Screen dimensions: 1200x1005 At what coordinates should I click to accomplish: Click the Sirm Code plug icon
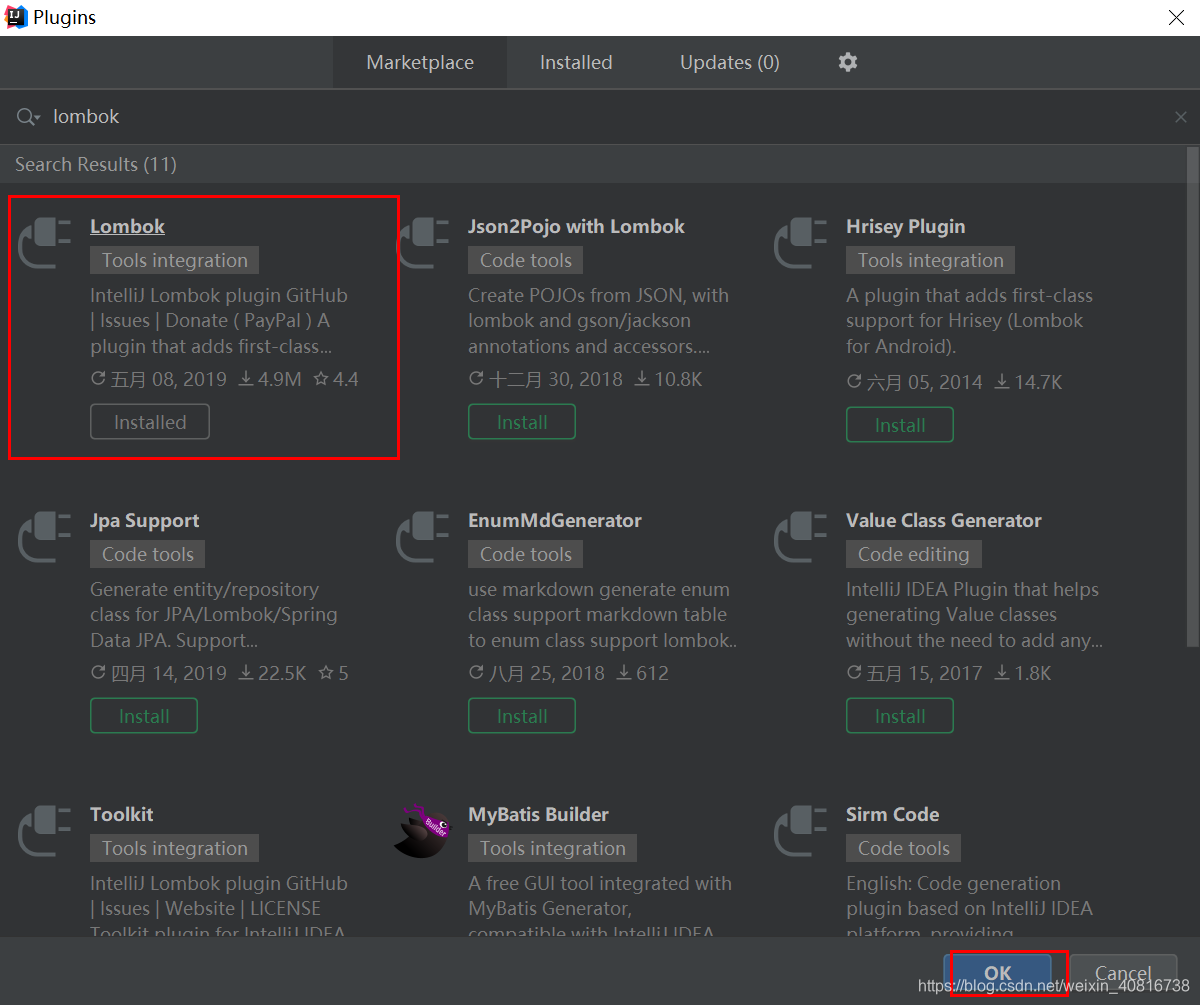(802, 832)
